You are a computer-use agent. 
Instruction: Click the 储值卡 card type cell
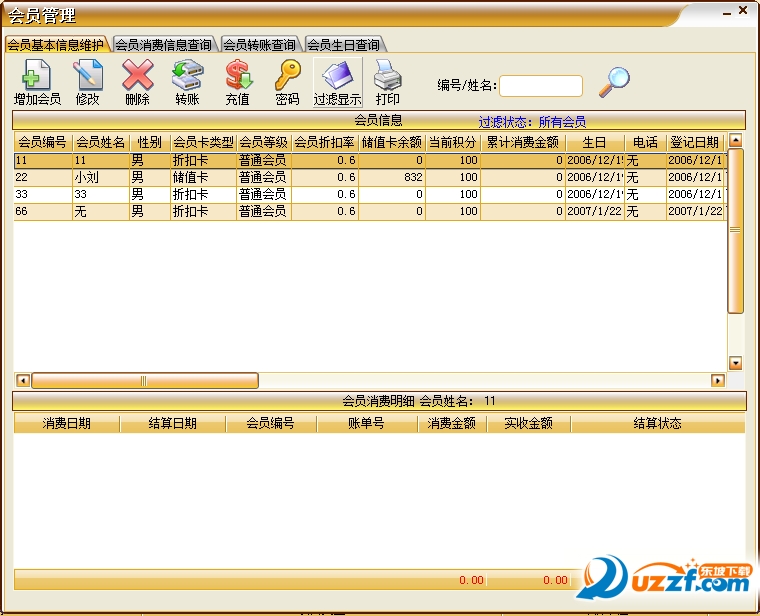[x=204, y=177]
